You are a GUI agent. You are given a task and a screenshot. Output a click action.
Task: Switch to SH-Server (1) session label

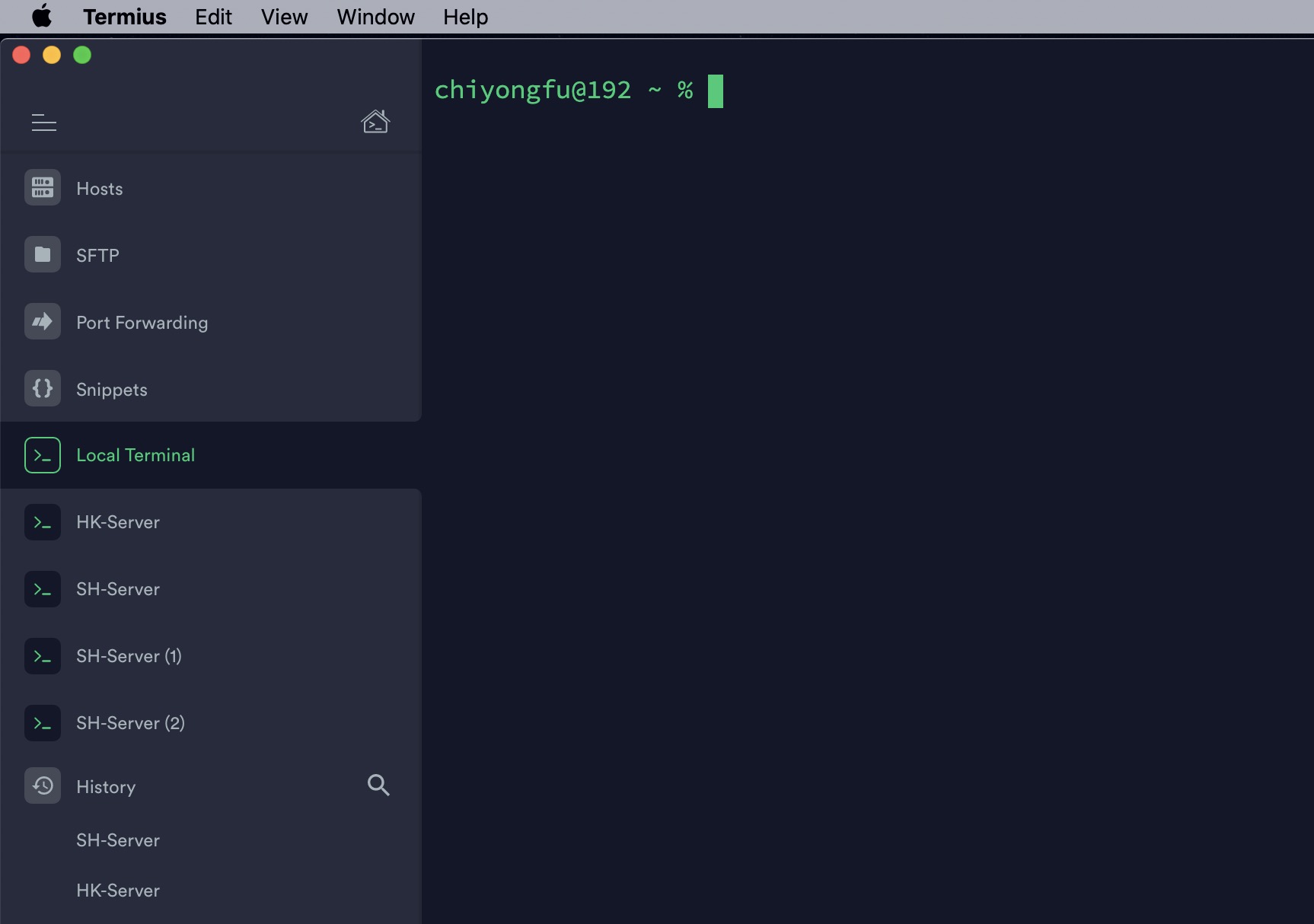[x=129, y=656]
